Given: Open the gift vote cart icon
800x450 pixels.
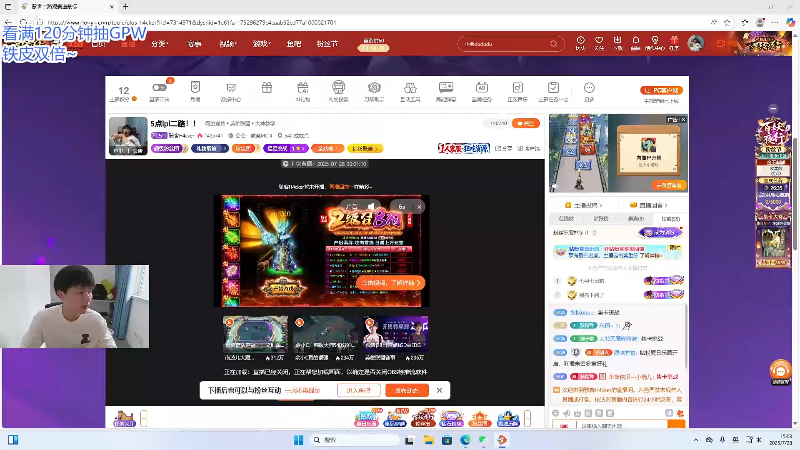Looking at the screenshot, I should click(338, 87).
